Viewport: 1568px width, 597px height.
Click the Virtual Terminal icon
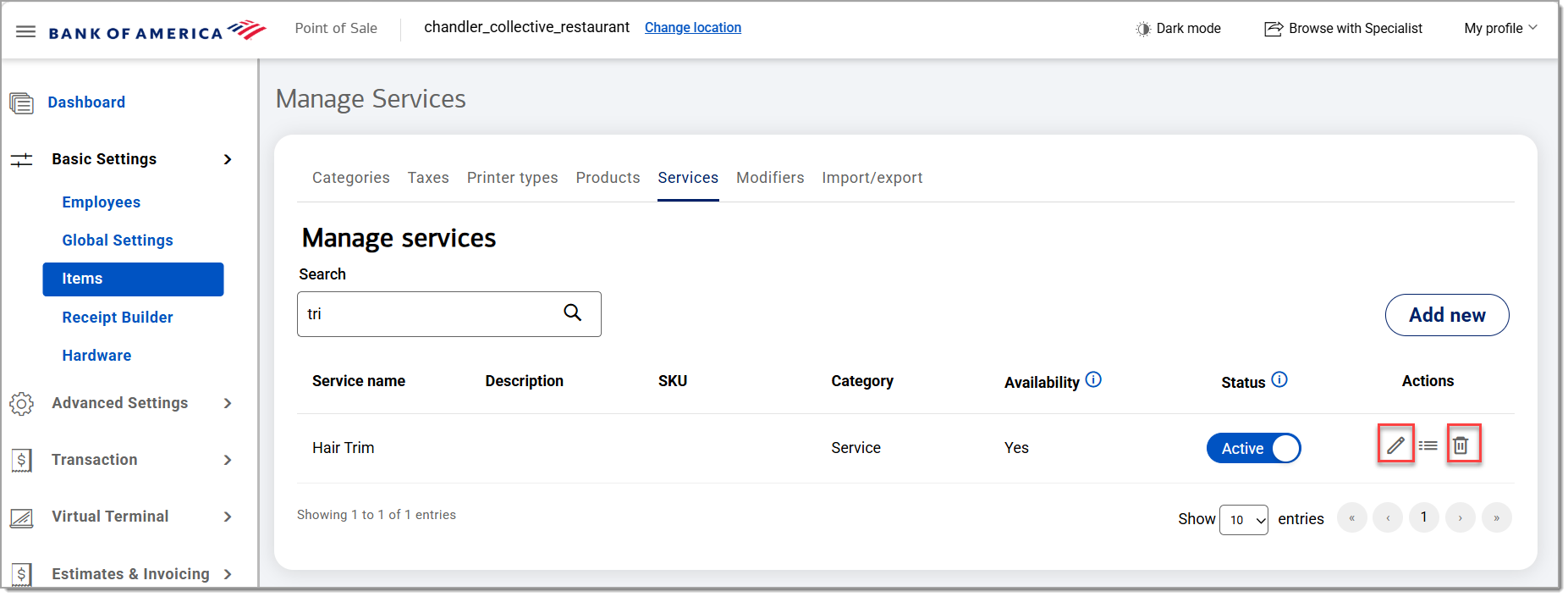[22, 517]
